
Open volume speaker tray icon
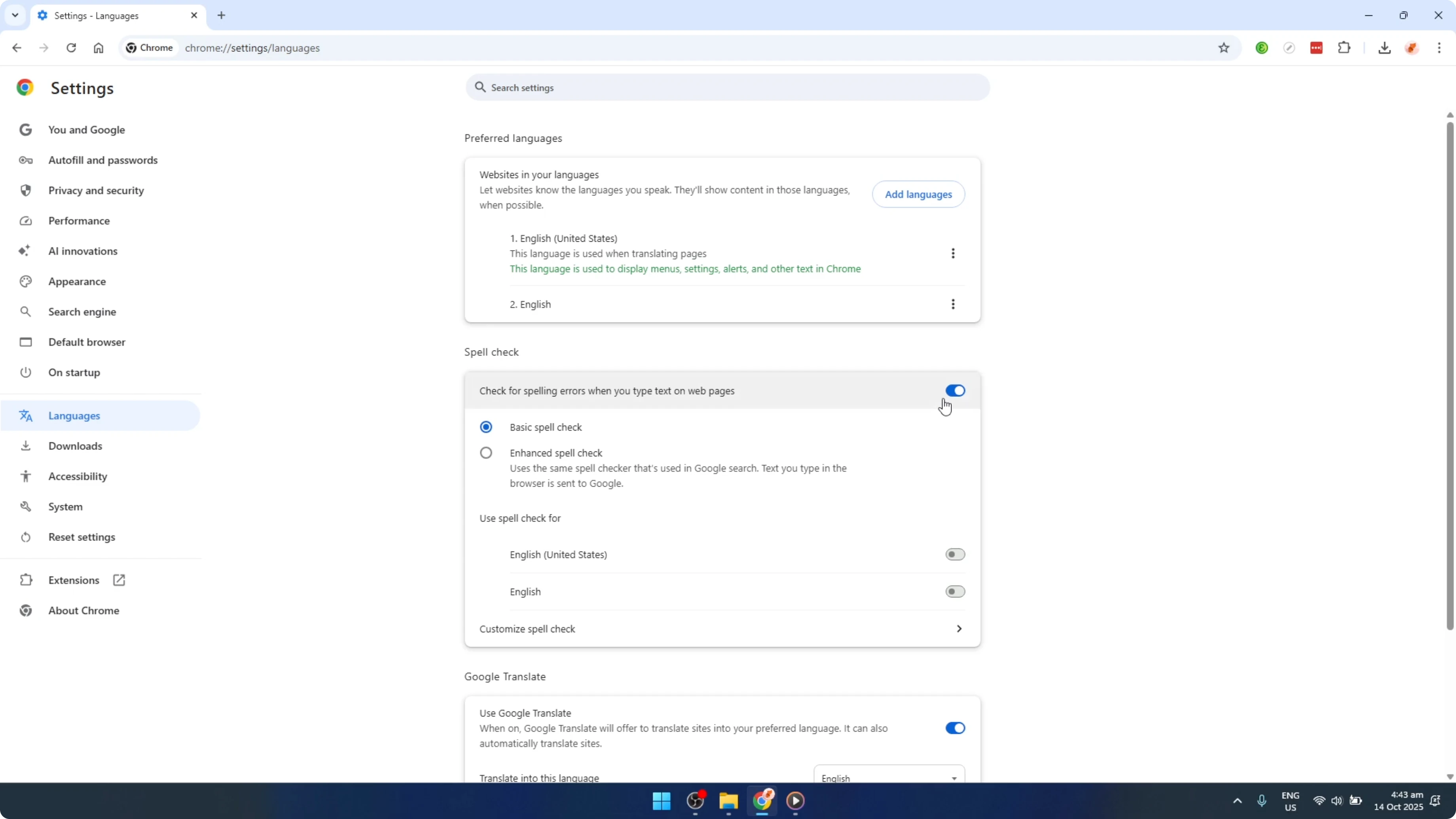coord(1337,801)
